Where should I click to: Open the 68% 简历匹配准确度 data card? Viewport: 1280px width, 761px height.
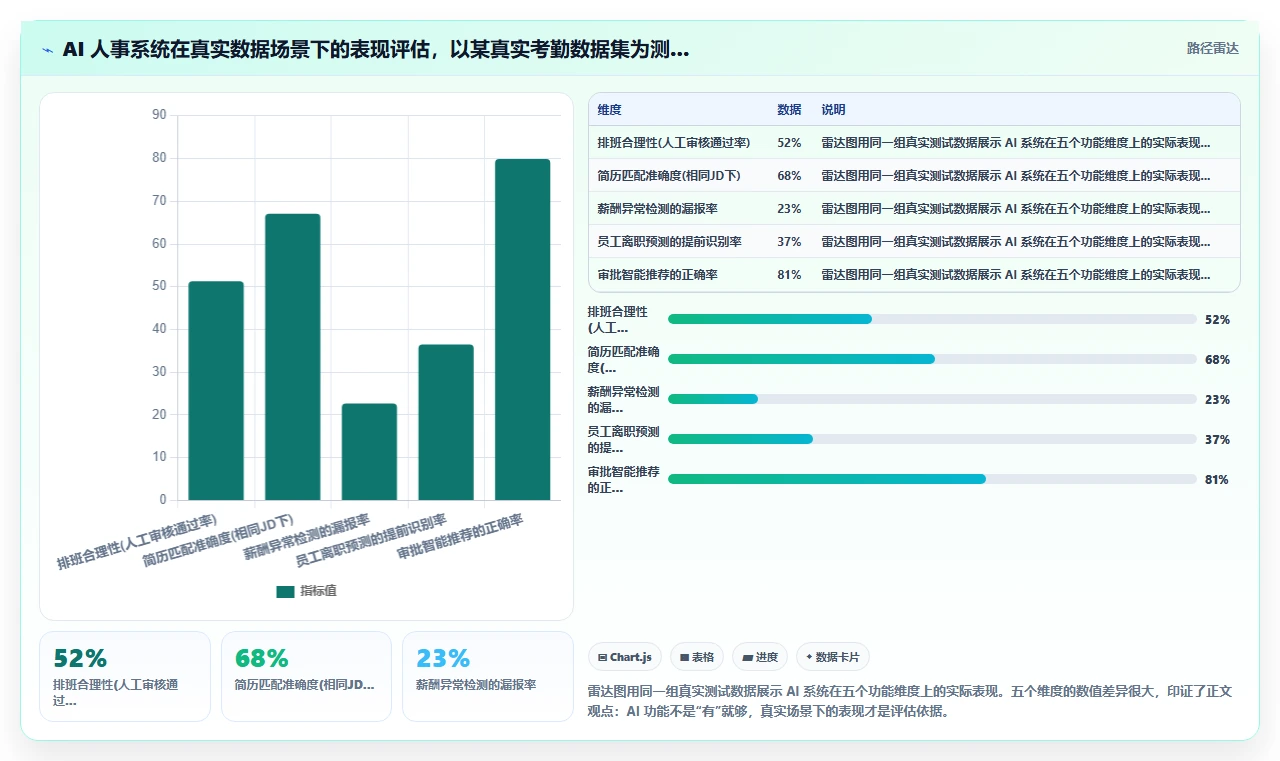(x=306, y=676)
